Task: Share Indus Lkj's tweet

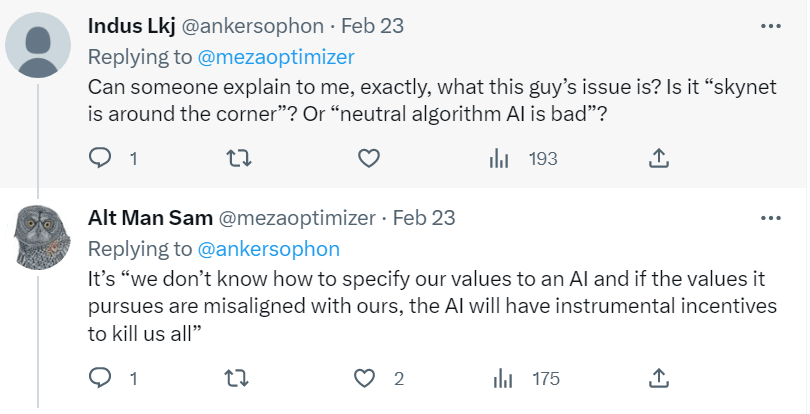Action: point(659,158)
